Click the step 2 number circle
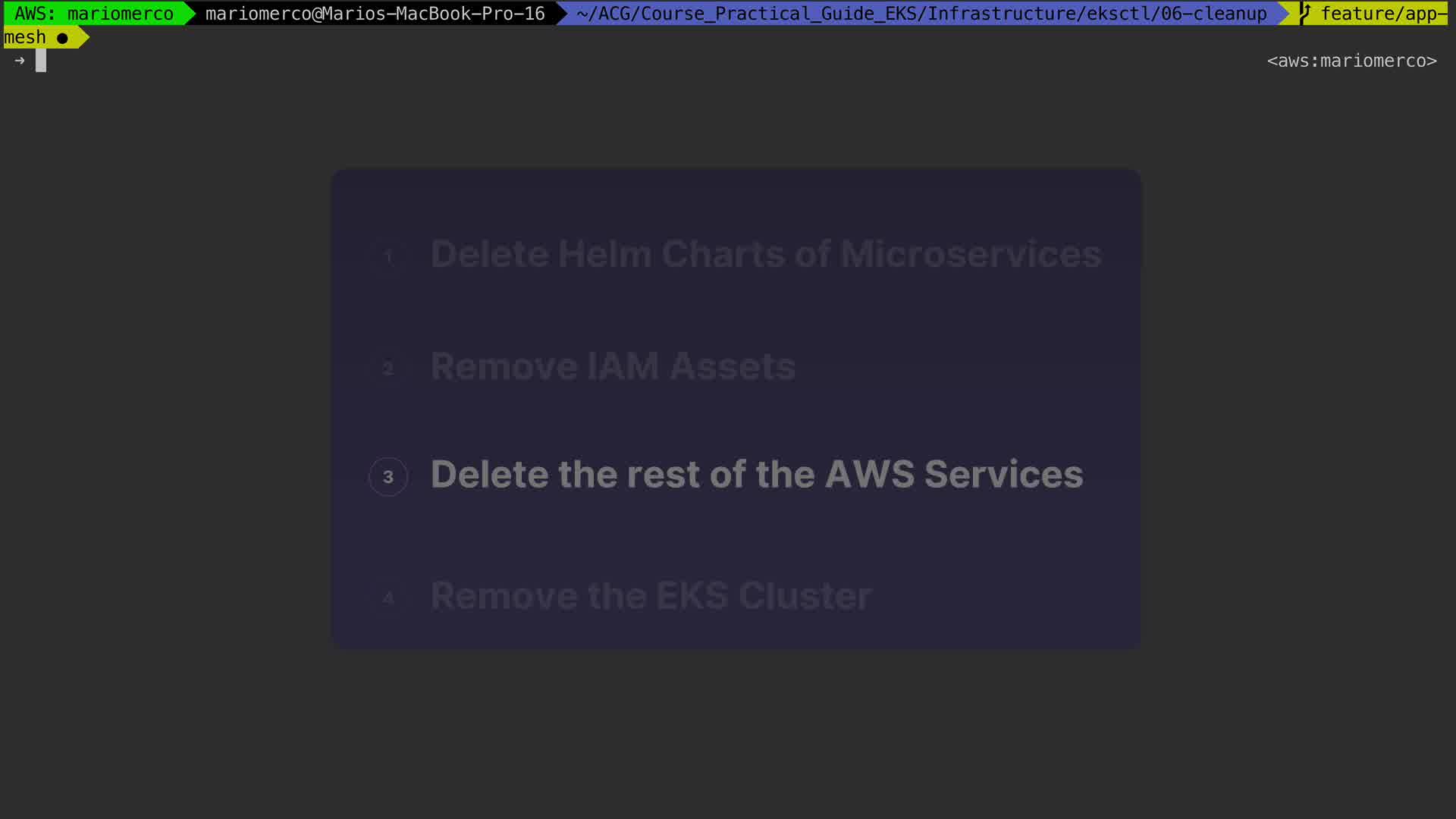The width and height of the screenshot is (1456, 819). click(x=388, y=369)
